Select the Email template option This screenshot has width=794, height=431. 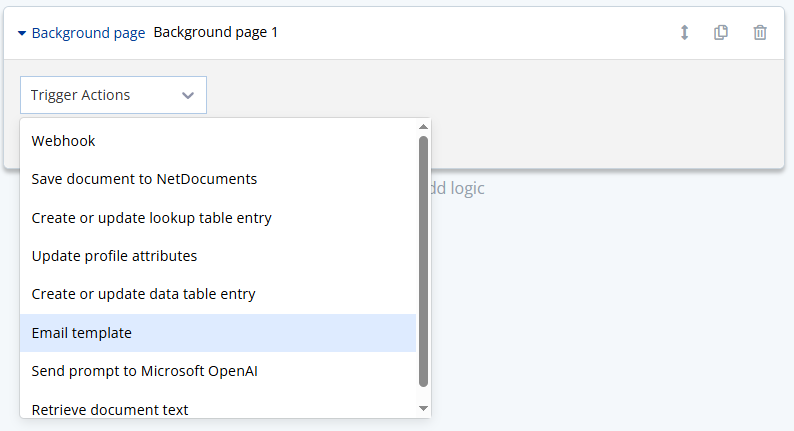point(218,333)
